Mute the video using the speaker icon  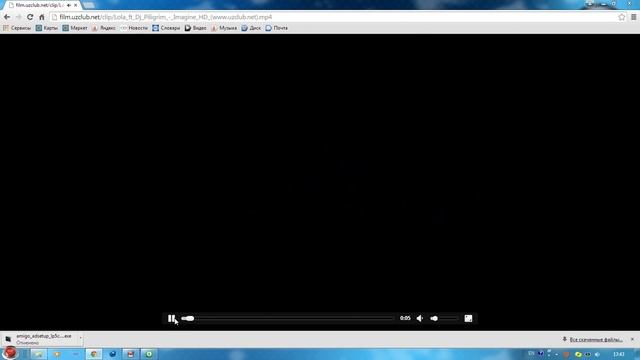click(x=420, y=318)
